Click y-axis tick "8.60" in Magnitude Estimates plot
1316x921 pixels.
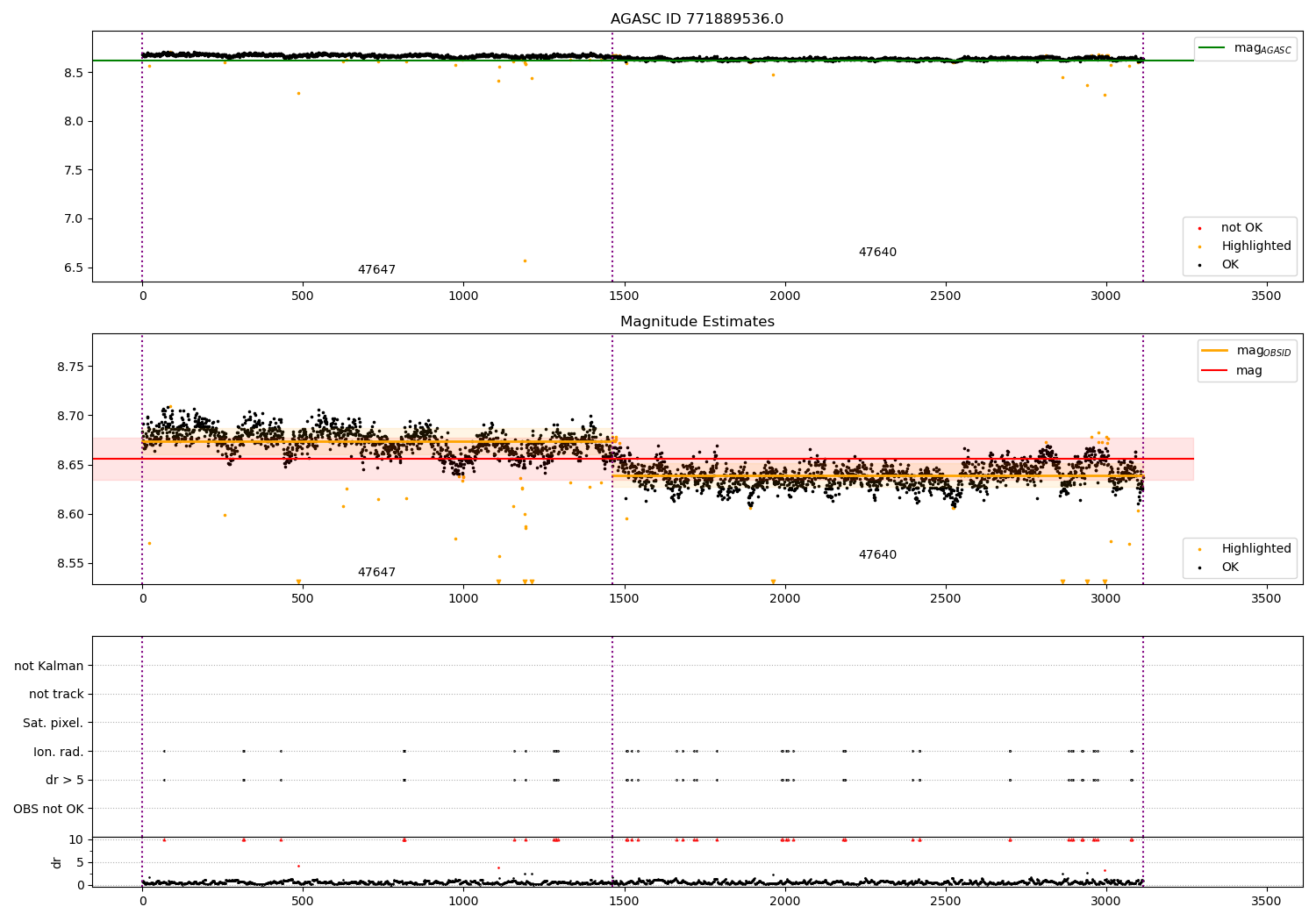click(x=70, y=514)
